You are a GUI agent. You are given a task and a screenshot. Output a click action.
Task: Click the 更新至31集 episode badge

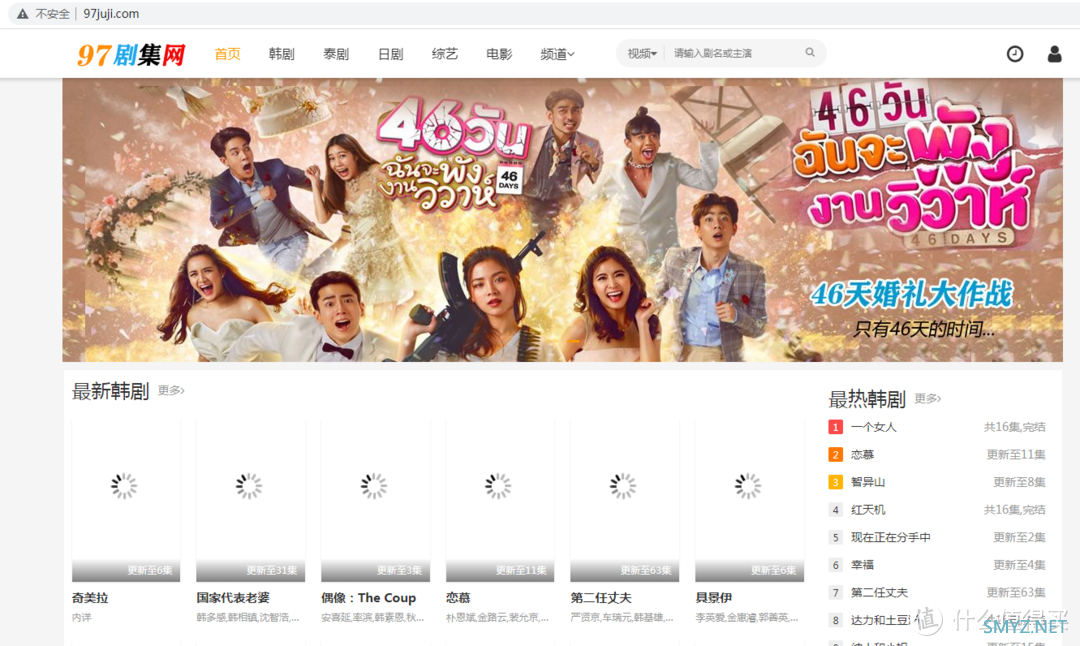[x=272, y=570]
